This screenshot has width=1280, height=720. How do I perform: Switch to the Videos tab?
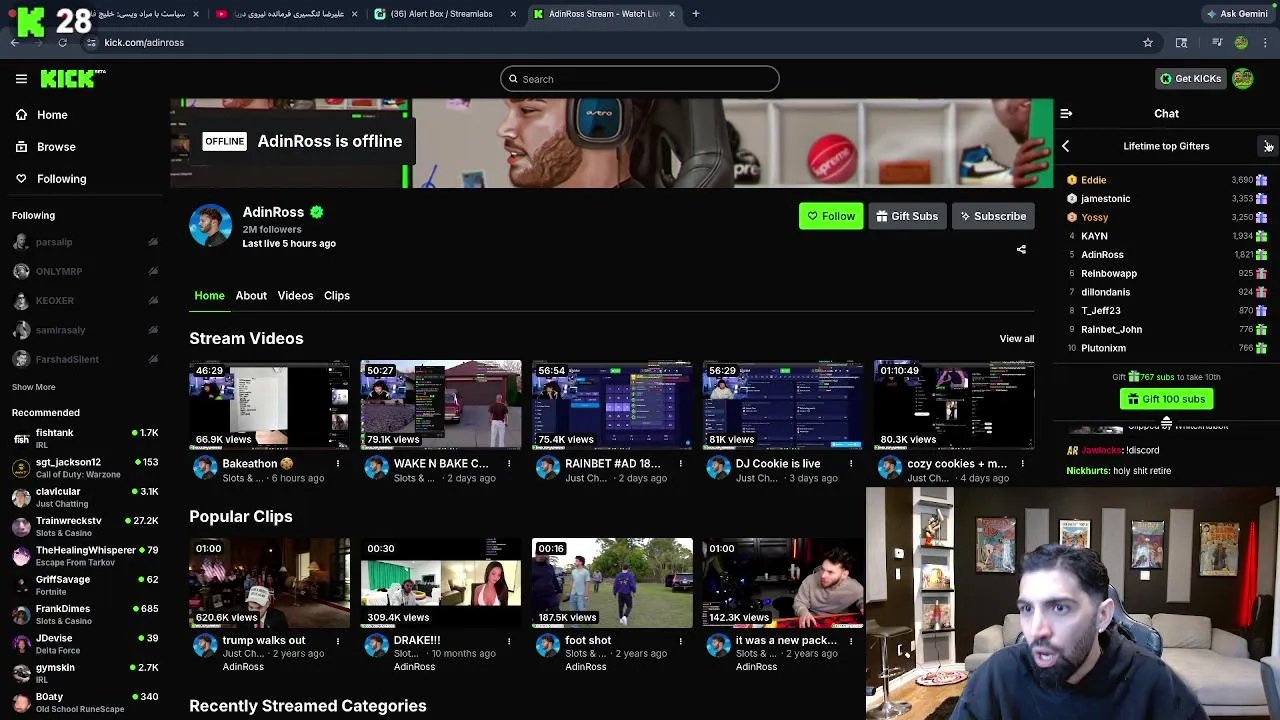click(x=295, y=296)
